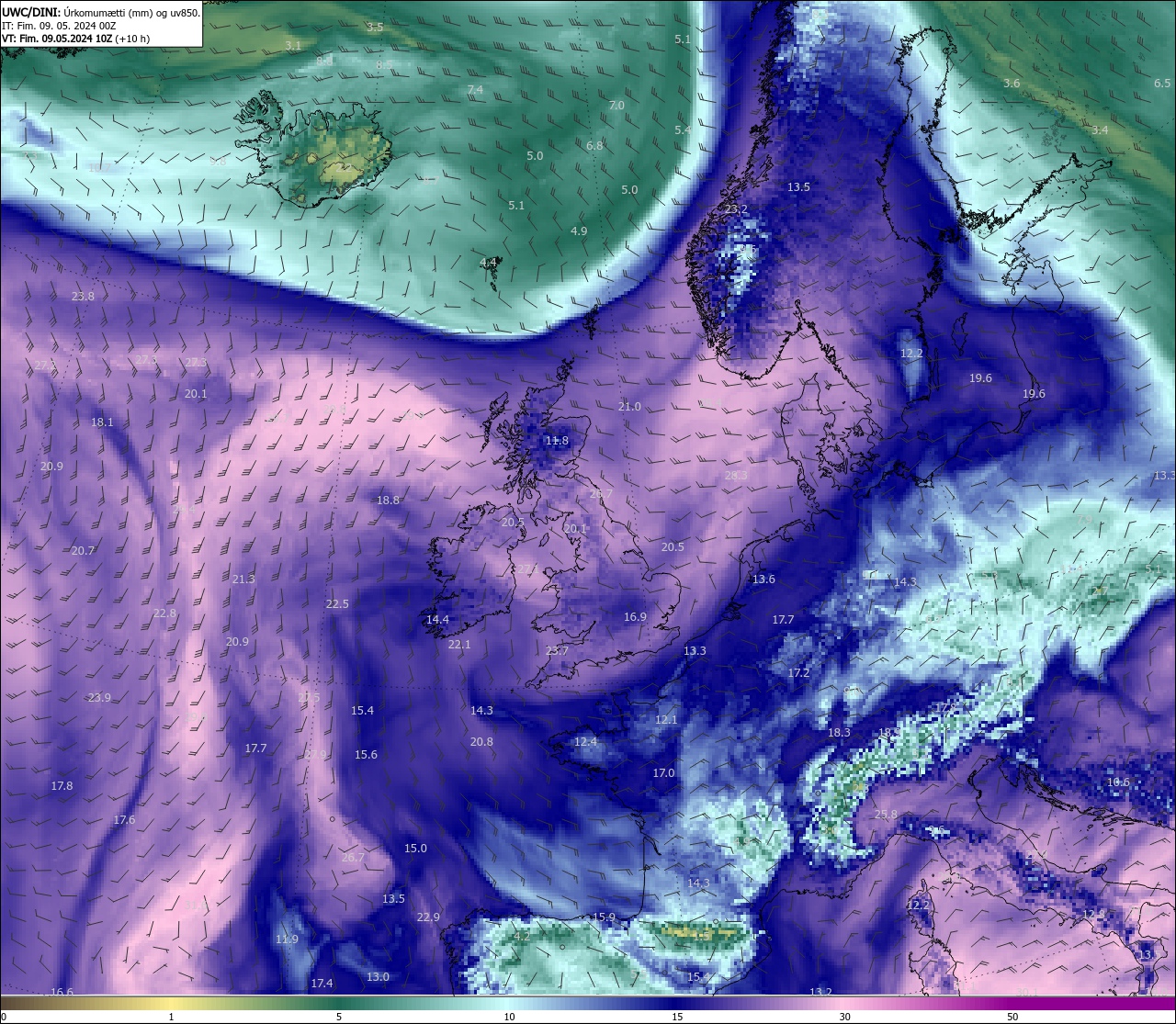Click the map value 18.8 west of Ireland

[x=389, y=500]
